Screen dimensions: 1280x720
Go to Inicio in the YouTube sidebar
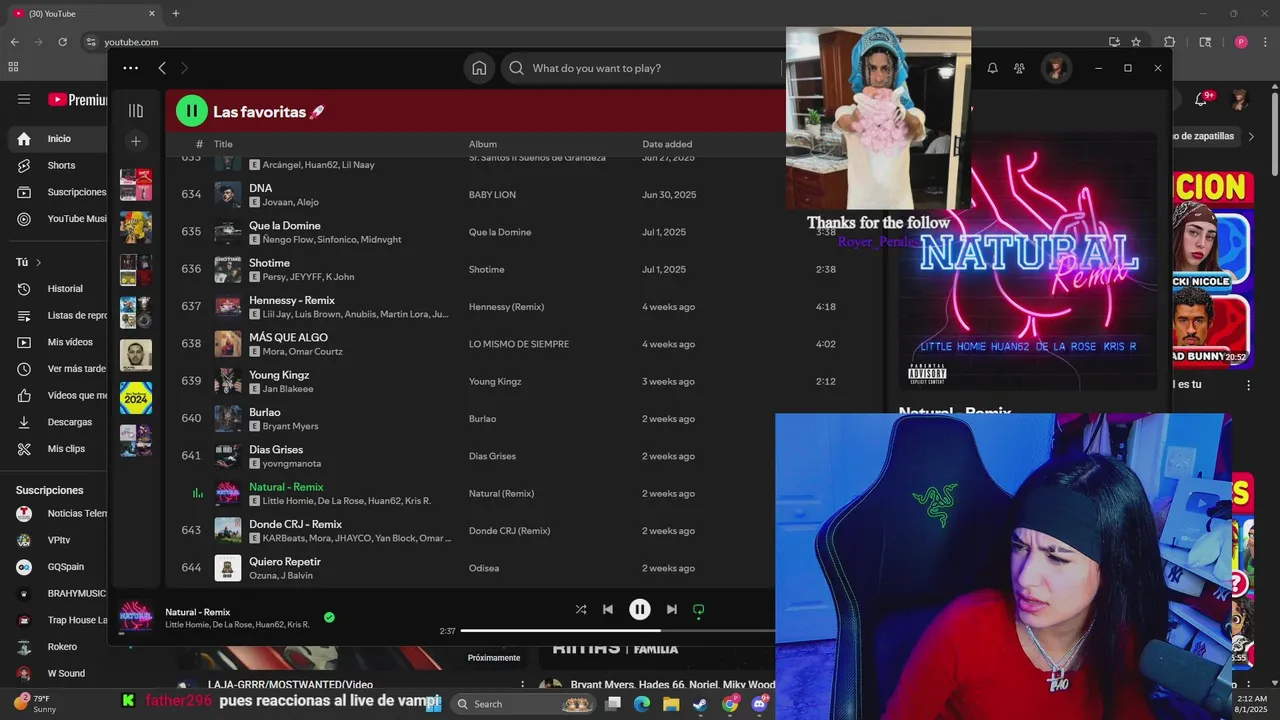[x=59, y=139]
